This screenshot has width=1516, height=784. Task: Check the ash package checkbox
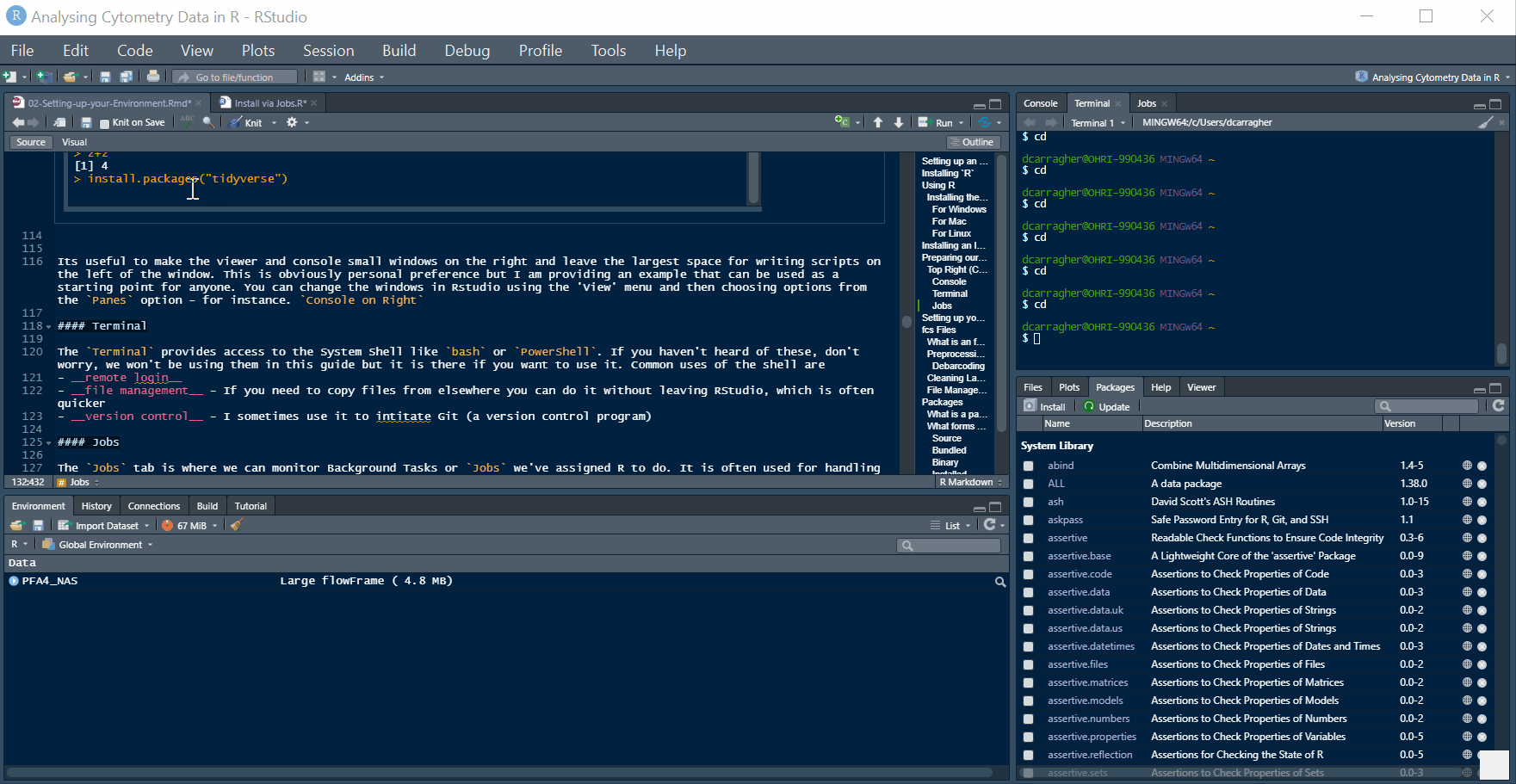[x=1028, y=502]
